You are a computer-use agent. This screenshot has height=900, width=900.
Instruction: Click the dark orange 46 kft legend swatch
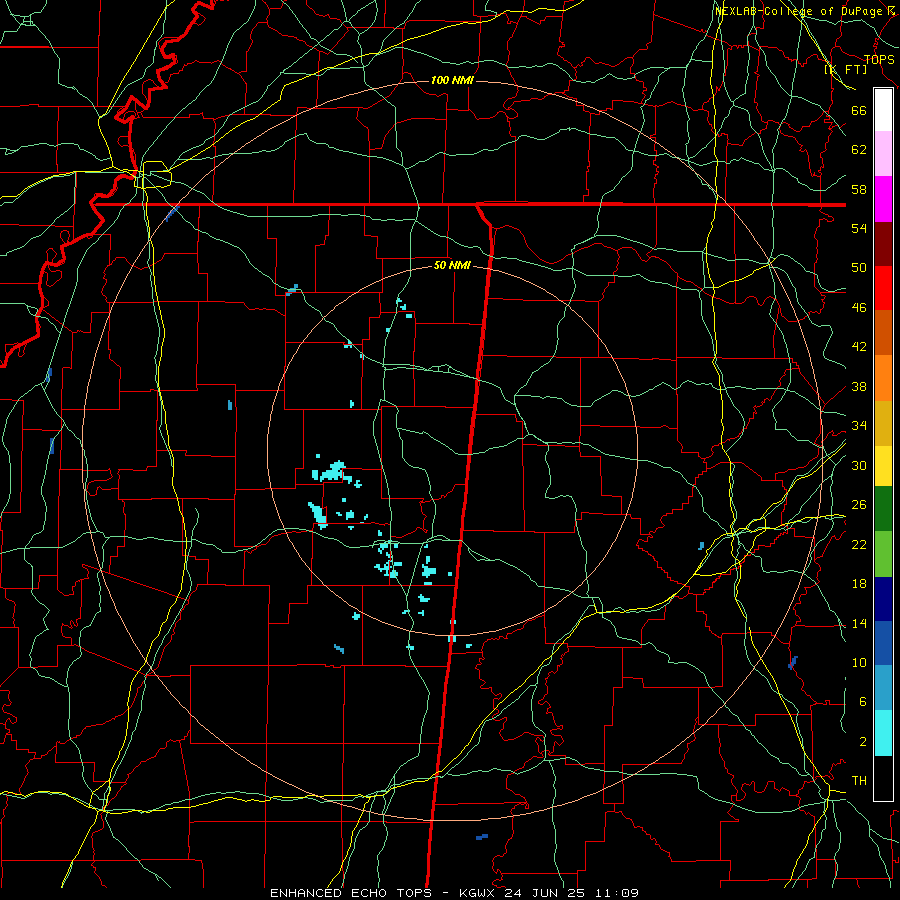(883, 333)
